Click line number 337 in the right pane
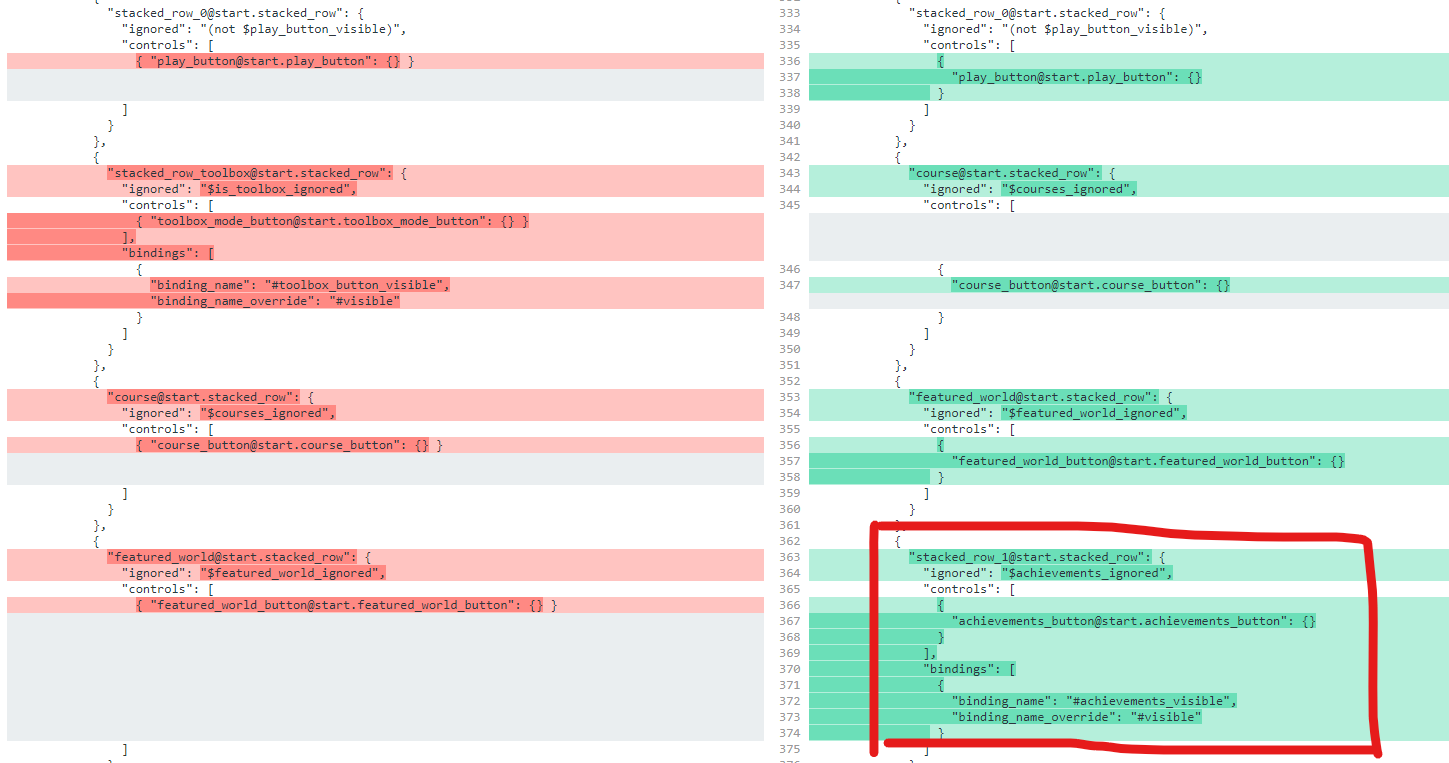 tap(789, 77)
